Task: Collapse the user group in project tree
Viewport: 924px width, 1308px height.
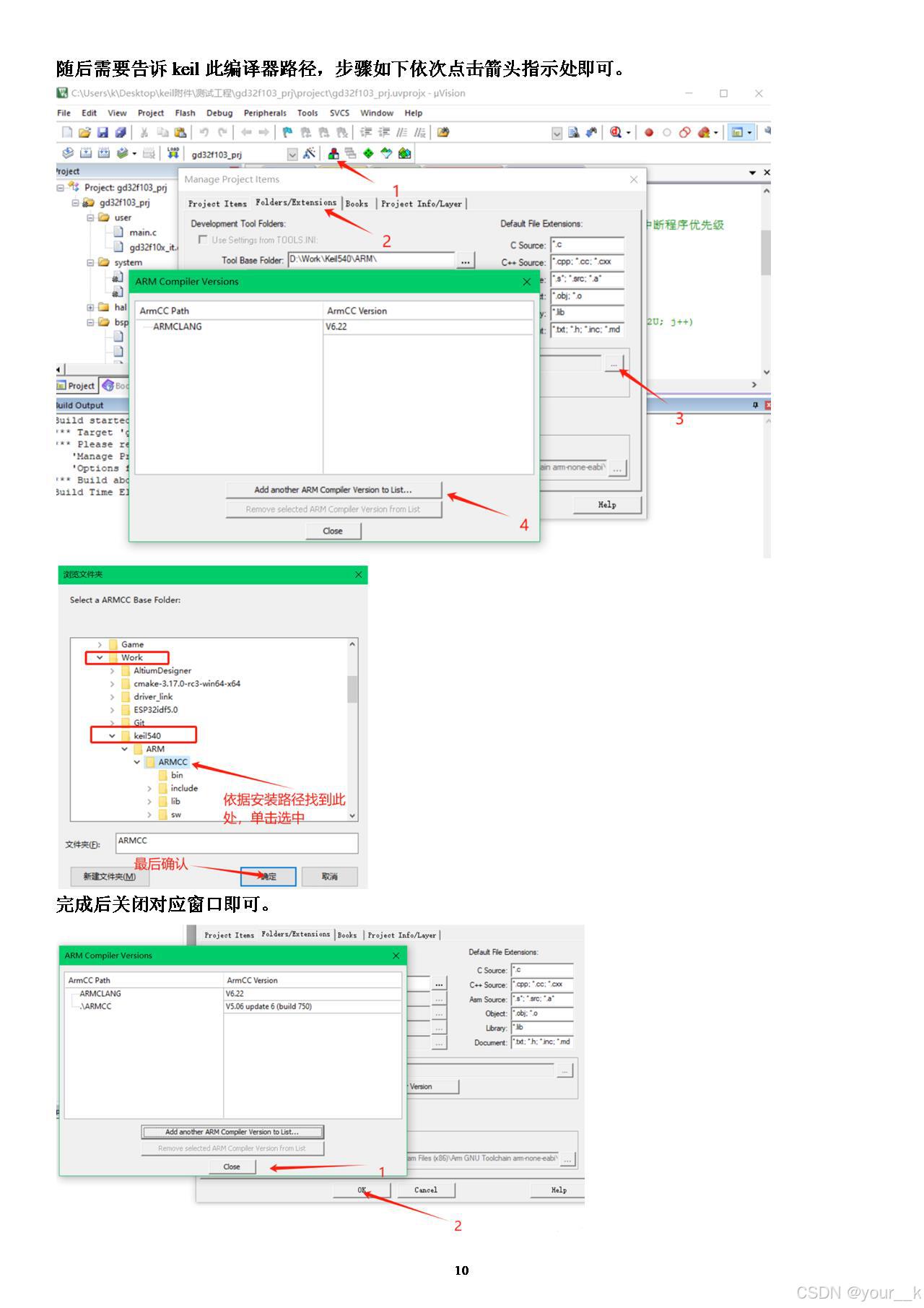Action: click(90, 217)
